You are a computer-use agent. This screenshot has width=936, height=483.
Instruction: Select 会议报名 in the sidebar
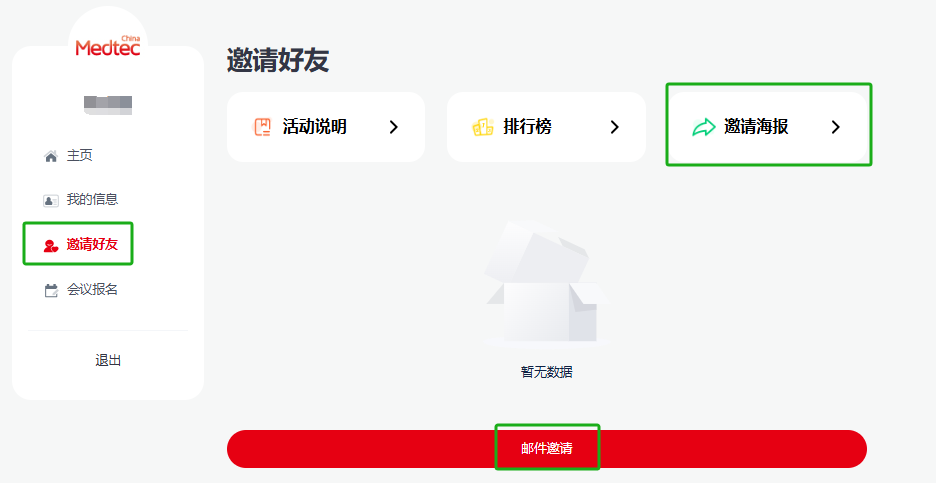(92, 290)
